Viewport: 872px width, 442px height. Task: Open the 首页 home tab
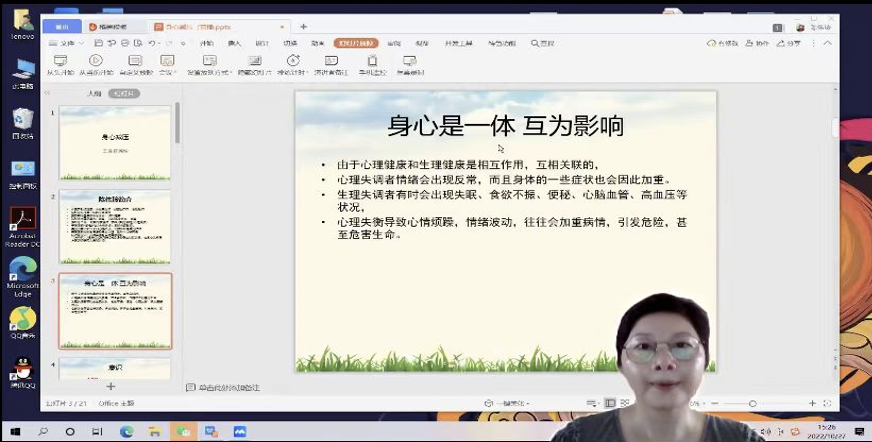[62, 27]
